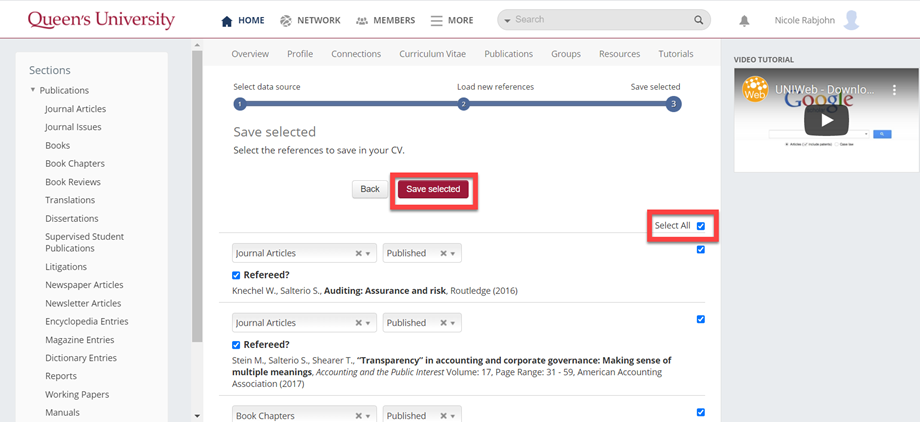Open the notifications bell icon

click(x=744, y=21)
